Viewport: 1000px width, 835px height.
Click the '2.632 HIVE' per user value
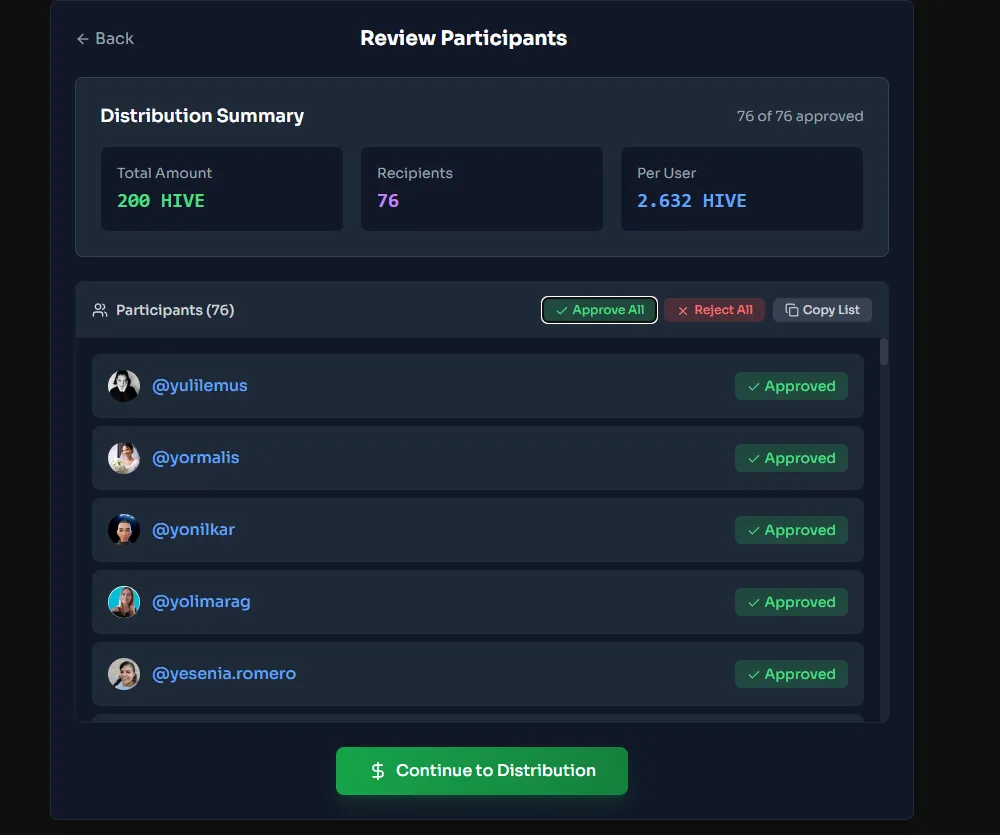pyautogui.click(x=691, y=201)
